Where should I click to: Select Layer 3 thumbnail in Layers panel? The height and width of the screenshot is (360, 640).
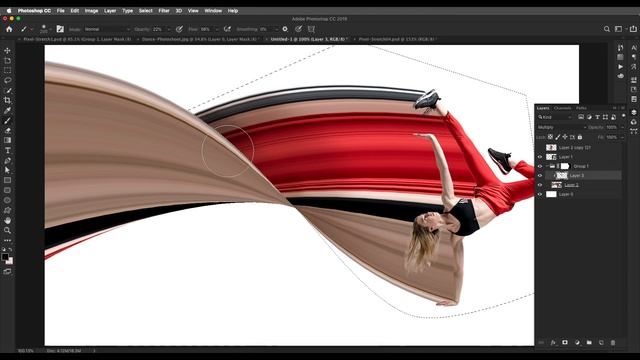pos(562,176)
